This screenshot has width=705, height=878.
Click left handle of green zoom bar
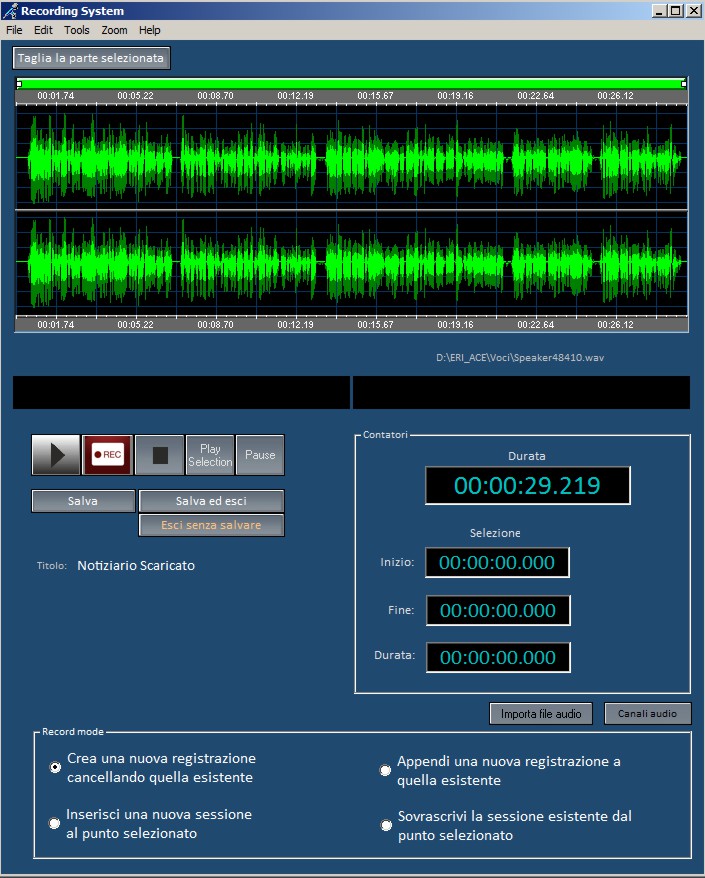19,84
